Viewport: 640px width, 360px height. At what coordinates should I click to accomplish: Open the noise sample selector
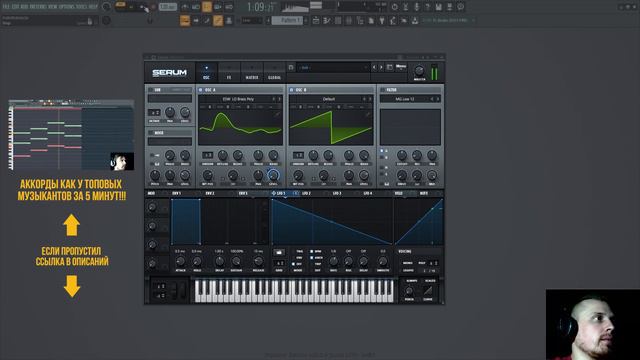pyautogui.click(x=170, y=142)
